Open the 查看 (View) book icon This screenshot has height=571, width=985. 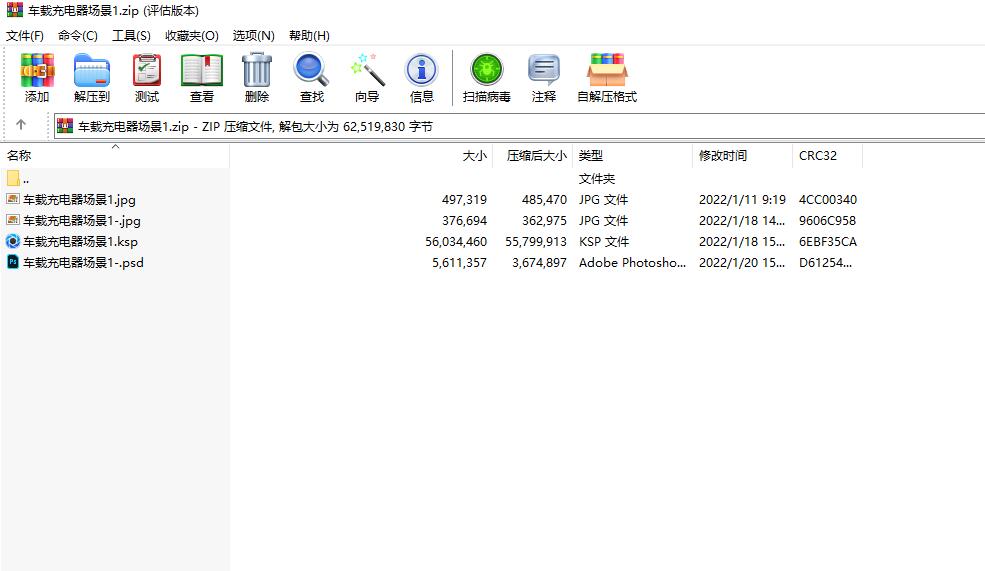coord(202,78)
